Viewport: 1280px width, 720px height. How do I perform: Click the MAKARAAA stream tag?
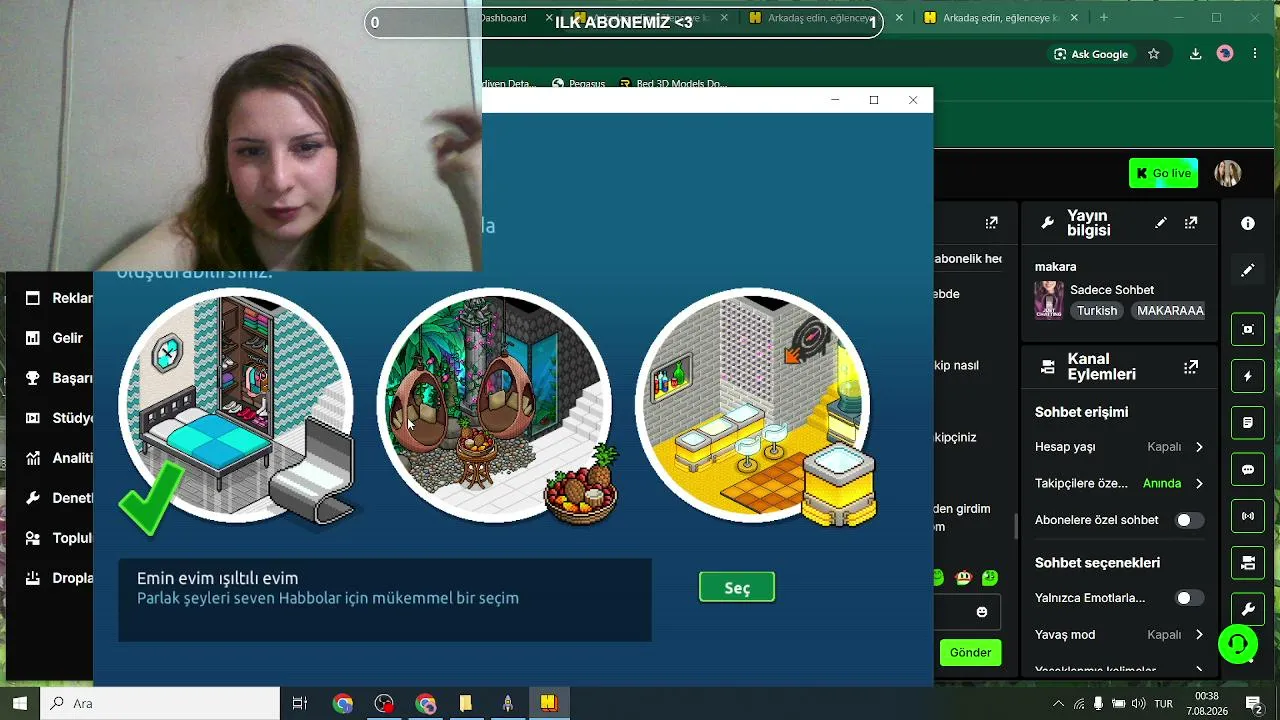1170,311
